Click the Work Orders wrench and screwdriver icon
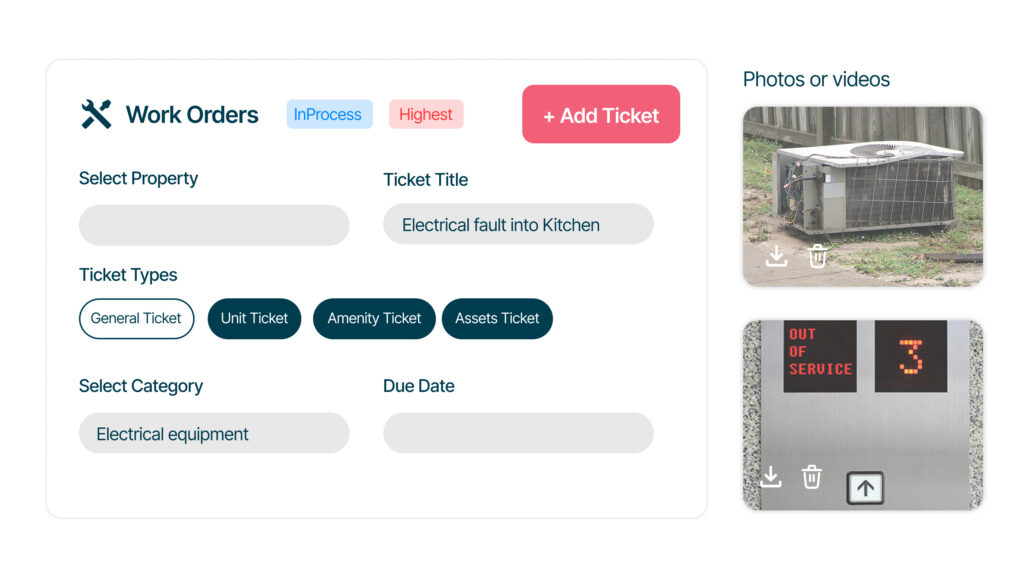This screenshot has height=585, width=1024. 96,115
